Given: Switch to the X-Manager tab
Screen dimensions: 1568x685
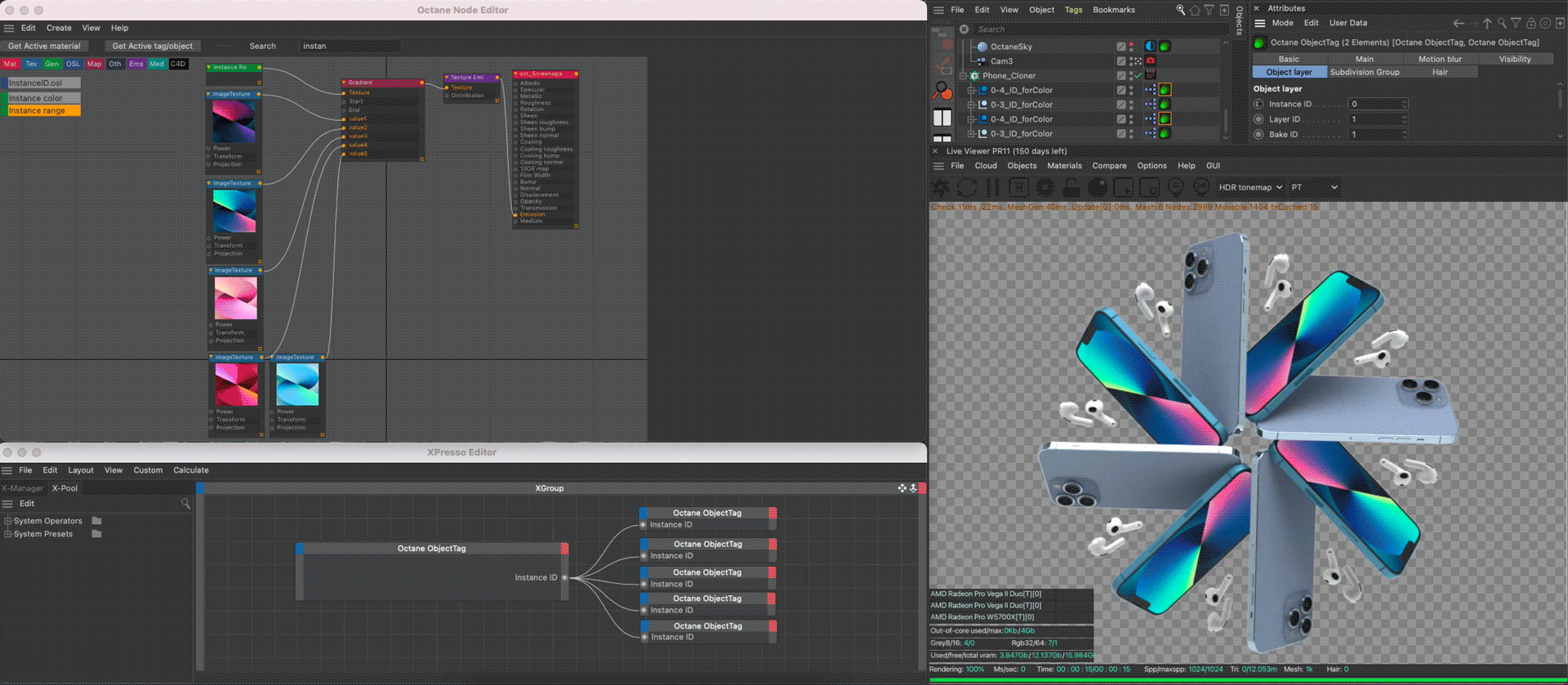Looking at the screenshot, I should tap(23, 488).
